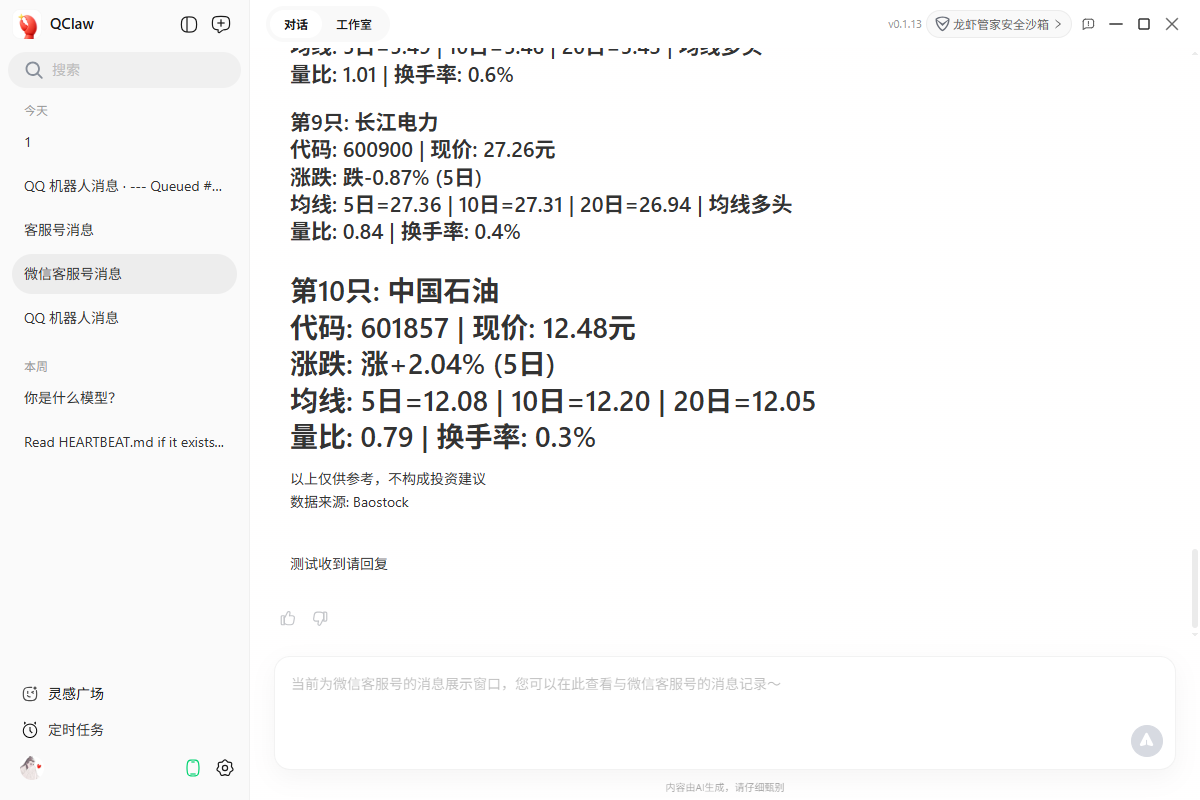This screenshot has width=1200, height=800.
Task: Click the message input box
Action: 725,713
